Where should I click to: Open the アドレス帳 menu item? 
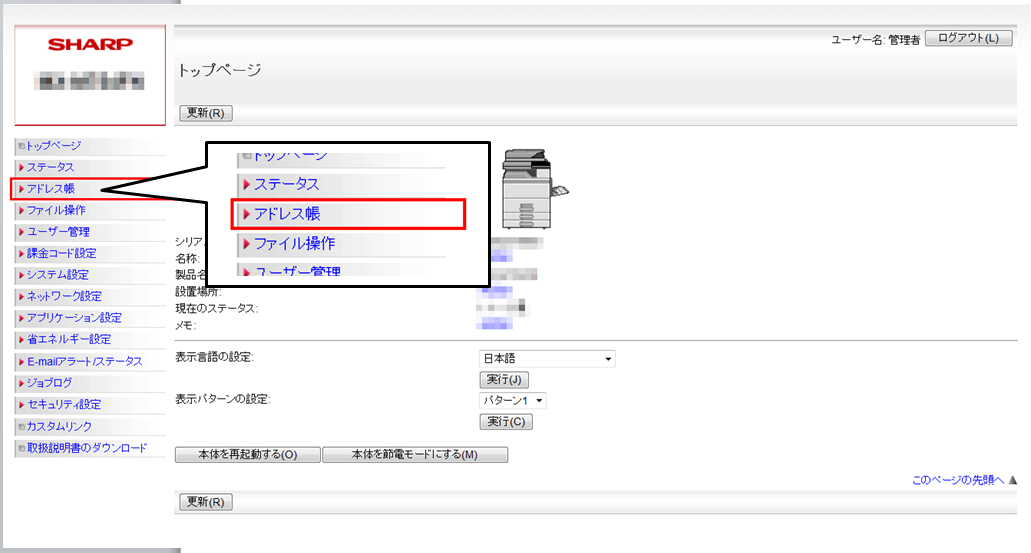(50, 189)
